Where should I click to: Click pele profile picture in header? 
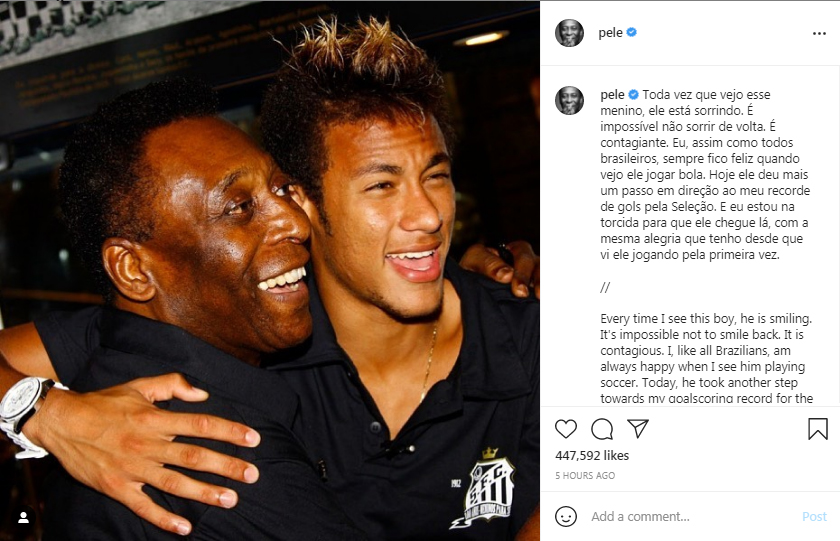569,33
